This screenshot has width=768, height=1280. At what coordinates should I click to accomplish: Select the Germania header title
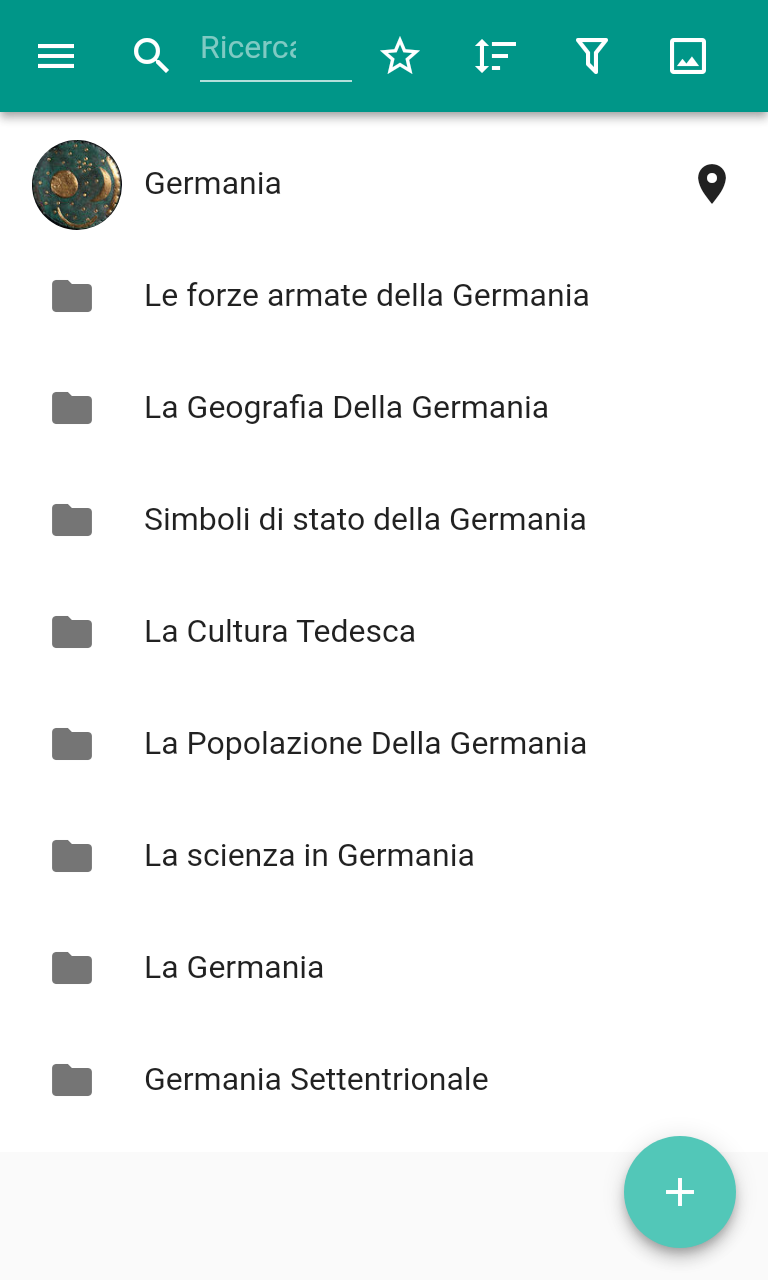tap(213, 184)
